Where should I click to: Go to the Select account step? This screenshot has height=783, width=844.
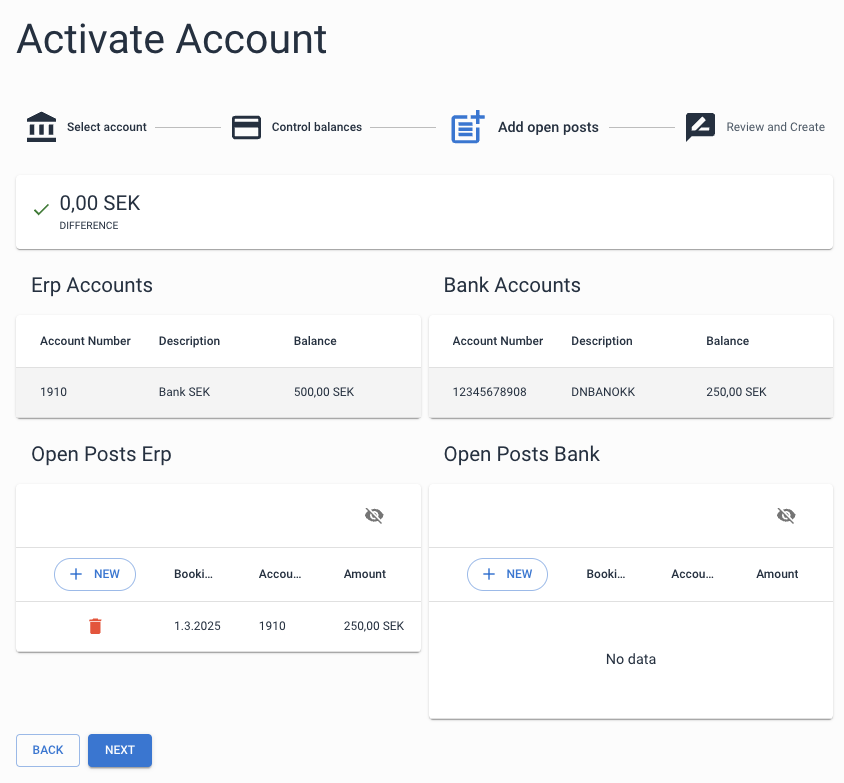[106, 127]
